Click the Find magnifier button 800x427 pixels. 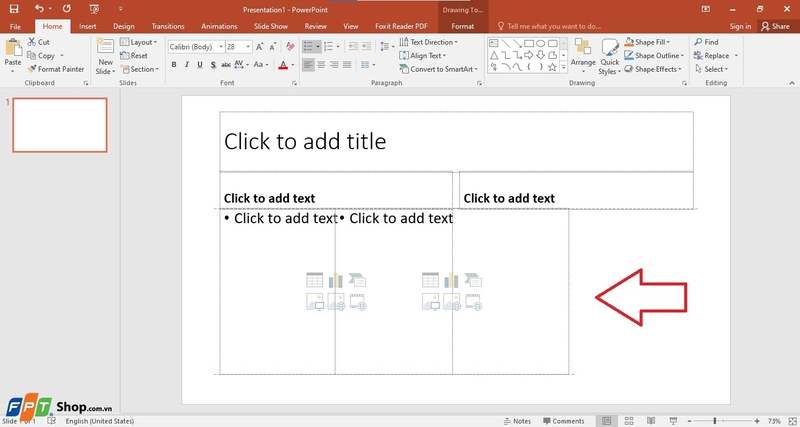click(x=706, y=42)
